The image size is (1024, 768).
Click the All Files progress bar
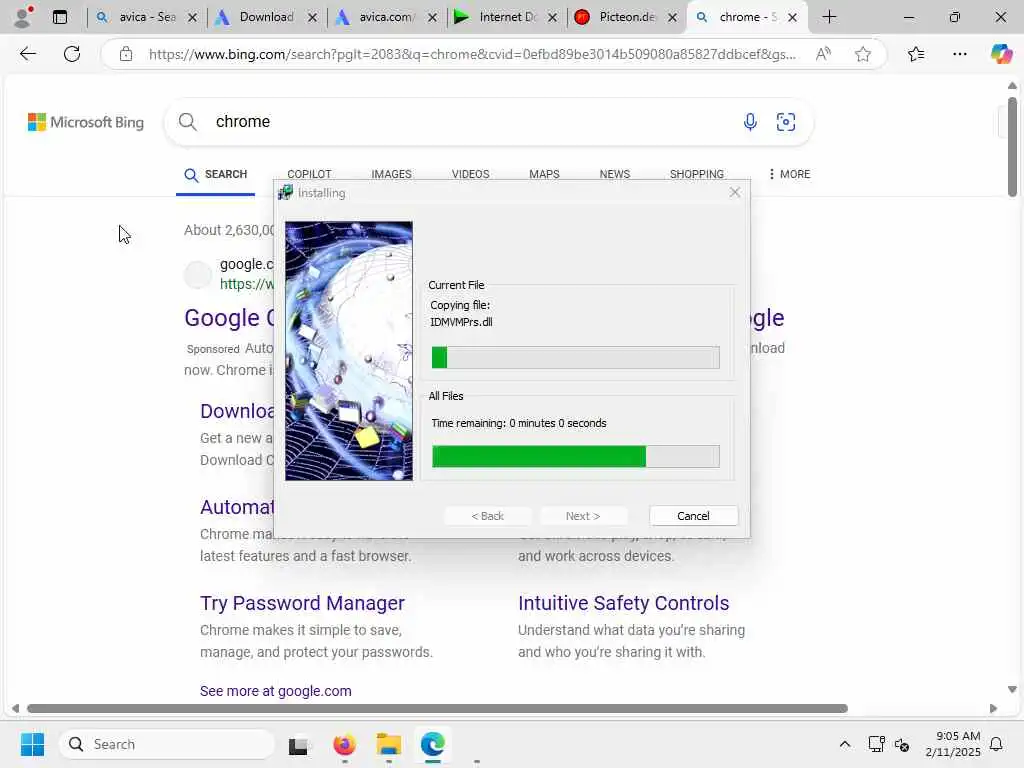(x=575, y=456)
